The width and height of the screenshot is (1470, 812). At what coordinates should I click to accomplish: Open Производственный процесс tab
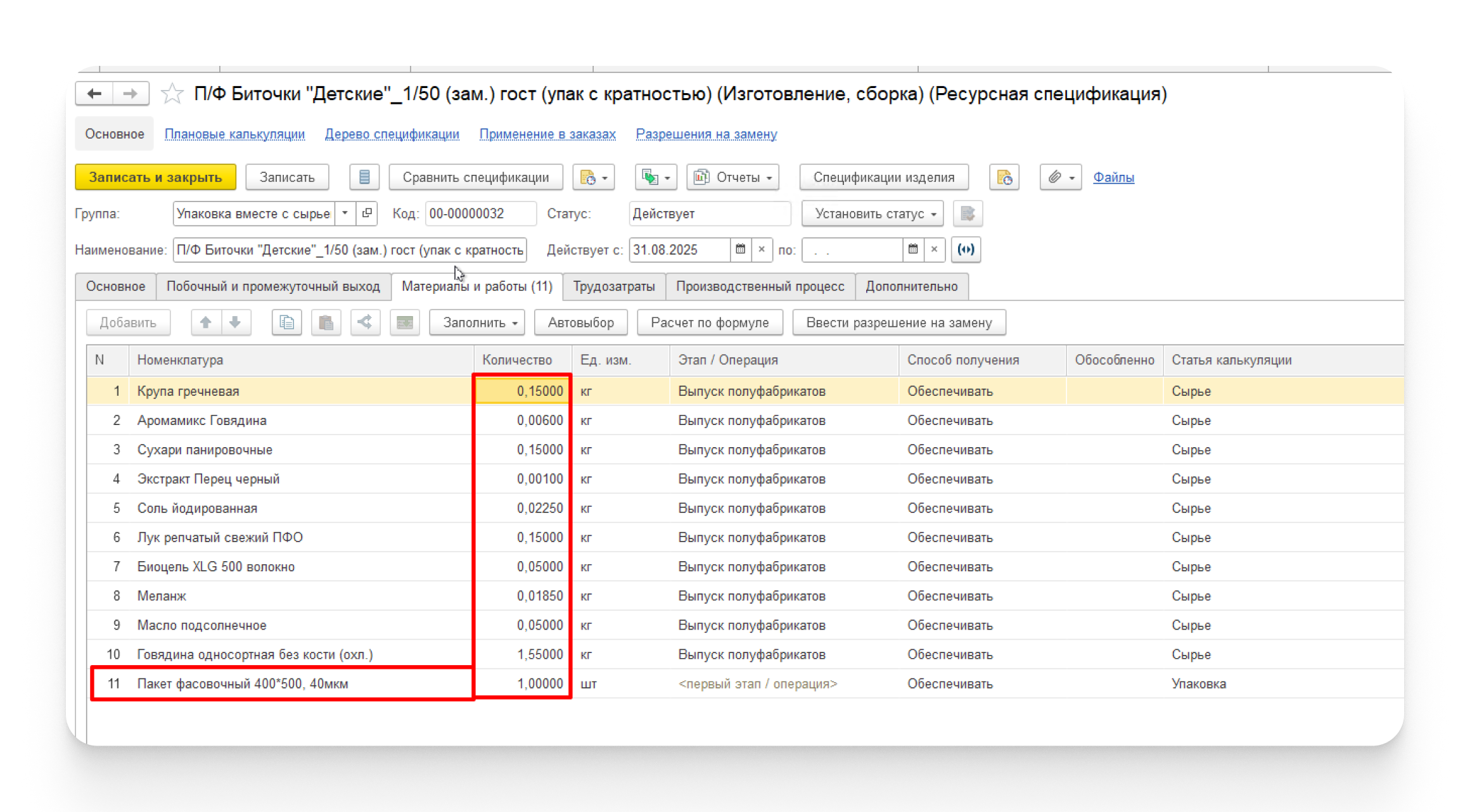[760, 286]
